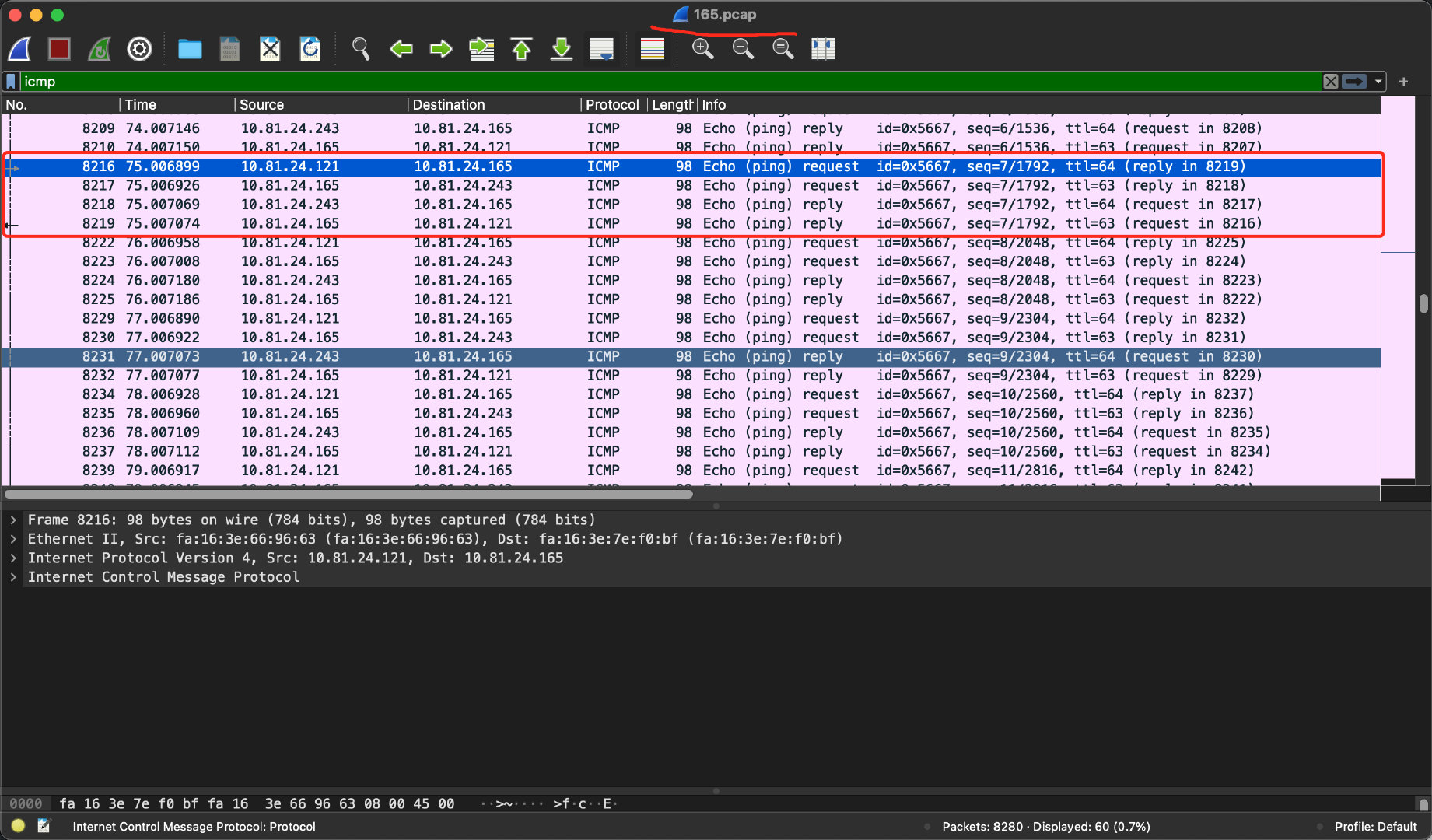1432x840 pixels.
Task: Sort packets by the Protocol column
Action: (x=612, y=105)
